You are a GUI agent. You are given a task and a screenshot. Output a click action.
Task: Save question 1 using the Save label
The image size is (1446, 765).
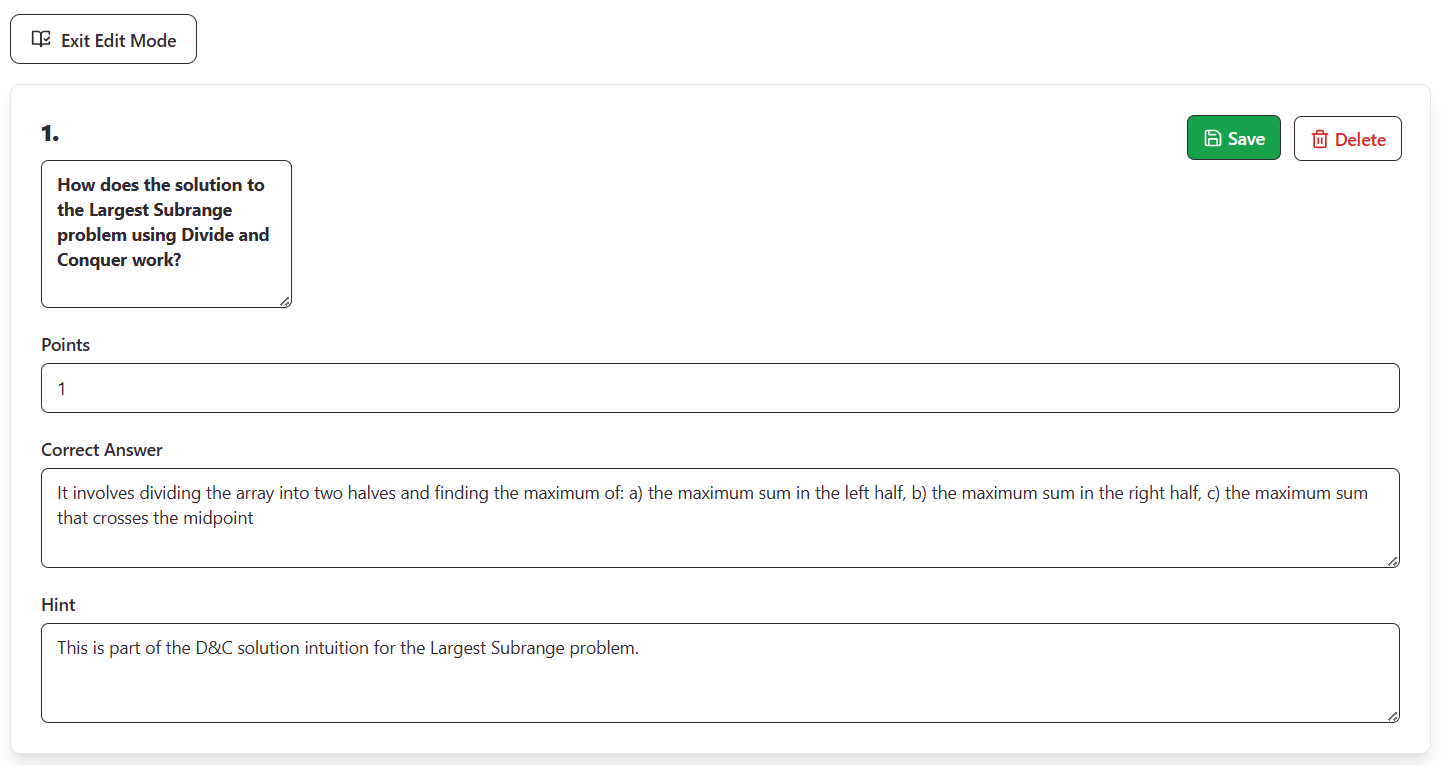pyautogui.click(x=1246, y=139)
